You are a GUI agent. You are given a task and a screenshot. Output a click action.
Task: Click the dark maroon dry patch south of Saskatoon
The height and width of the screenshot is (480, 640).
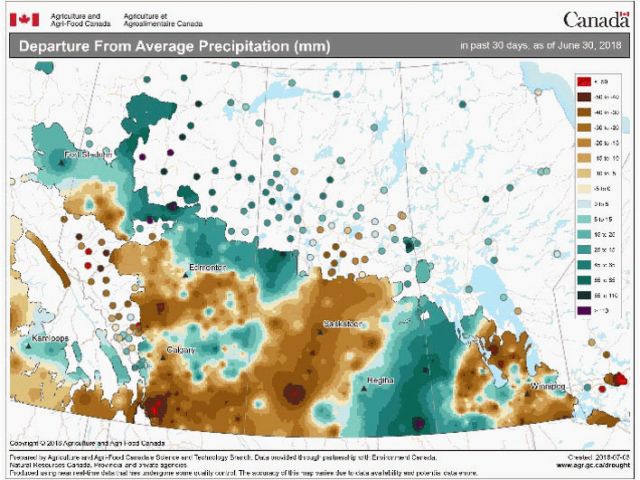click(294, 393)
